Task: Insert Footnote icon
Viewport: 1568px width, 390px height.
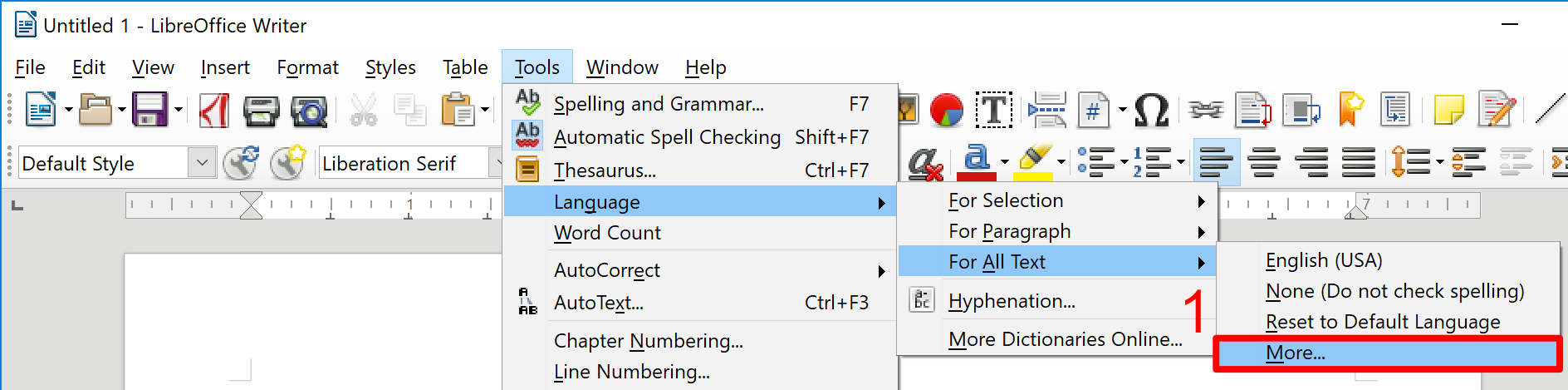Action: click(1254, 110)
